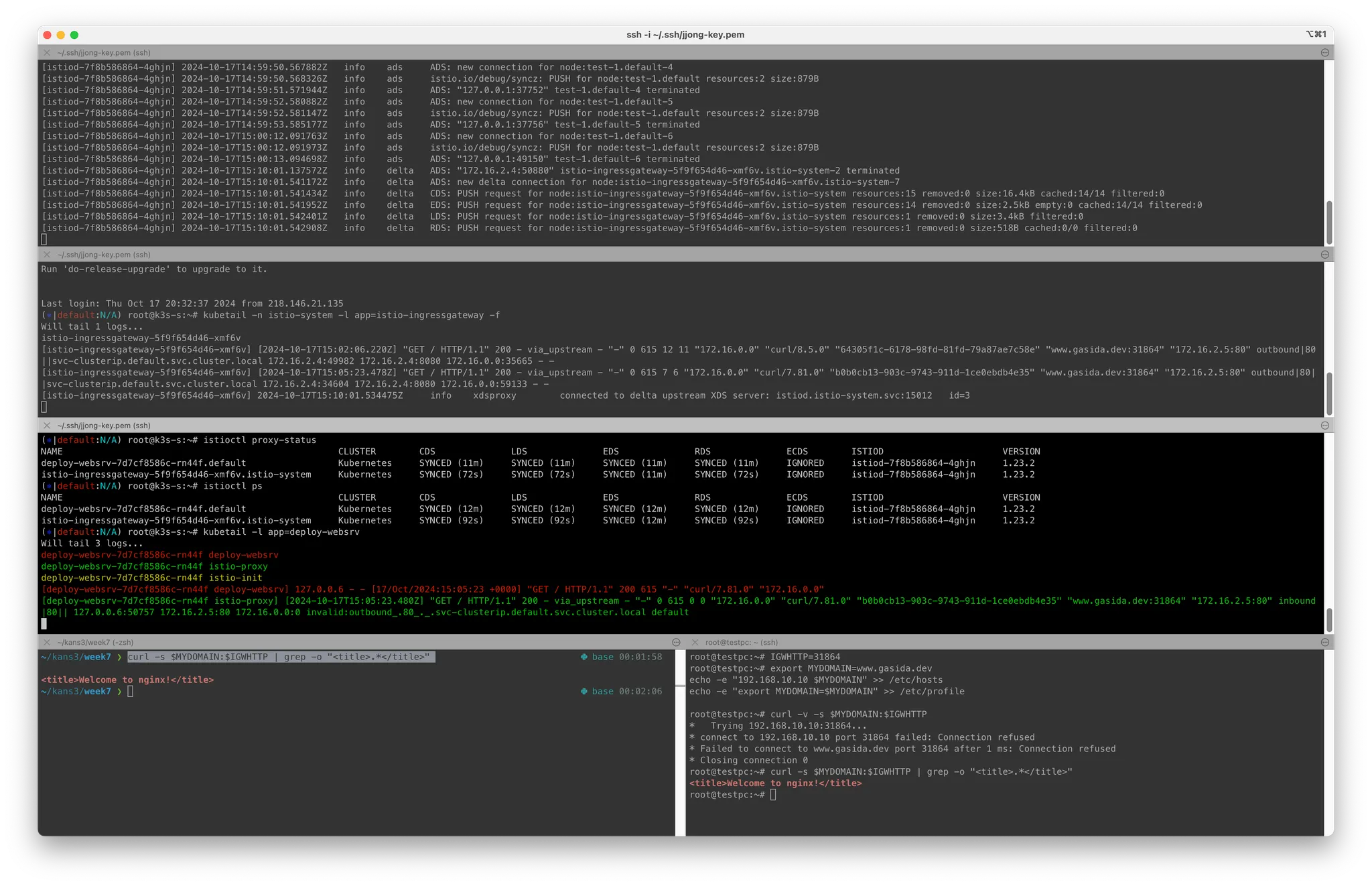Open pane menu of ingressgateway kubetail pane
The image size is (1372, 886).
[x=1324, y=255]
